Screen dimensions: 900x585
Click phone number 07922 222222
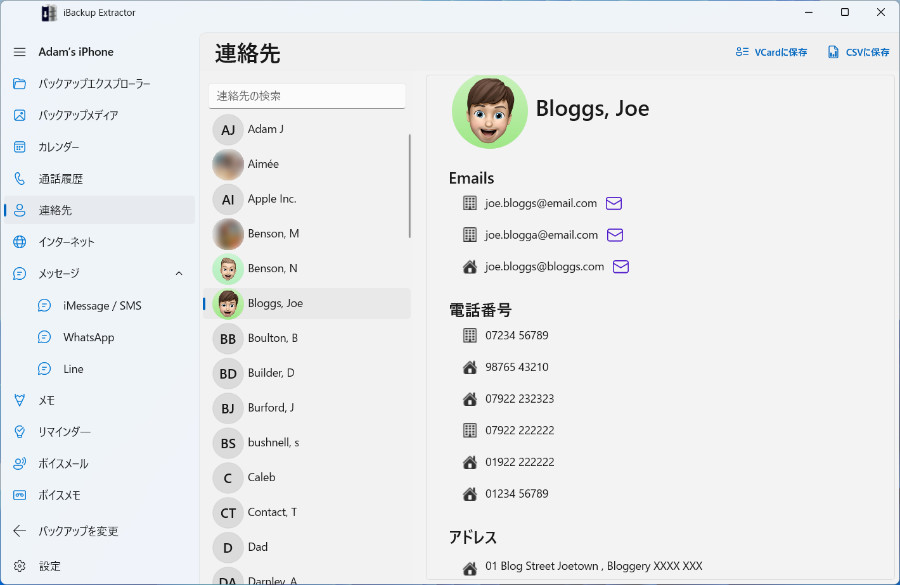519,430
